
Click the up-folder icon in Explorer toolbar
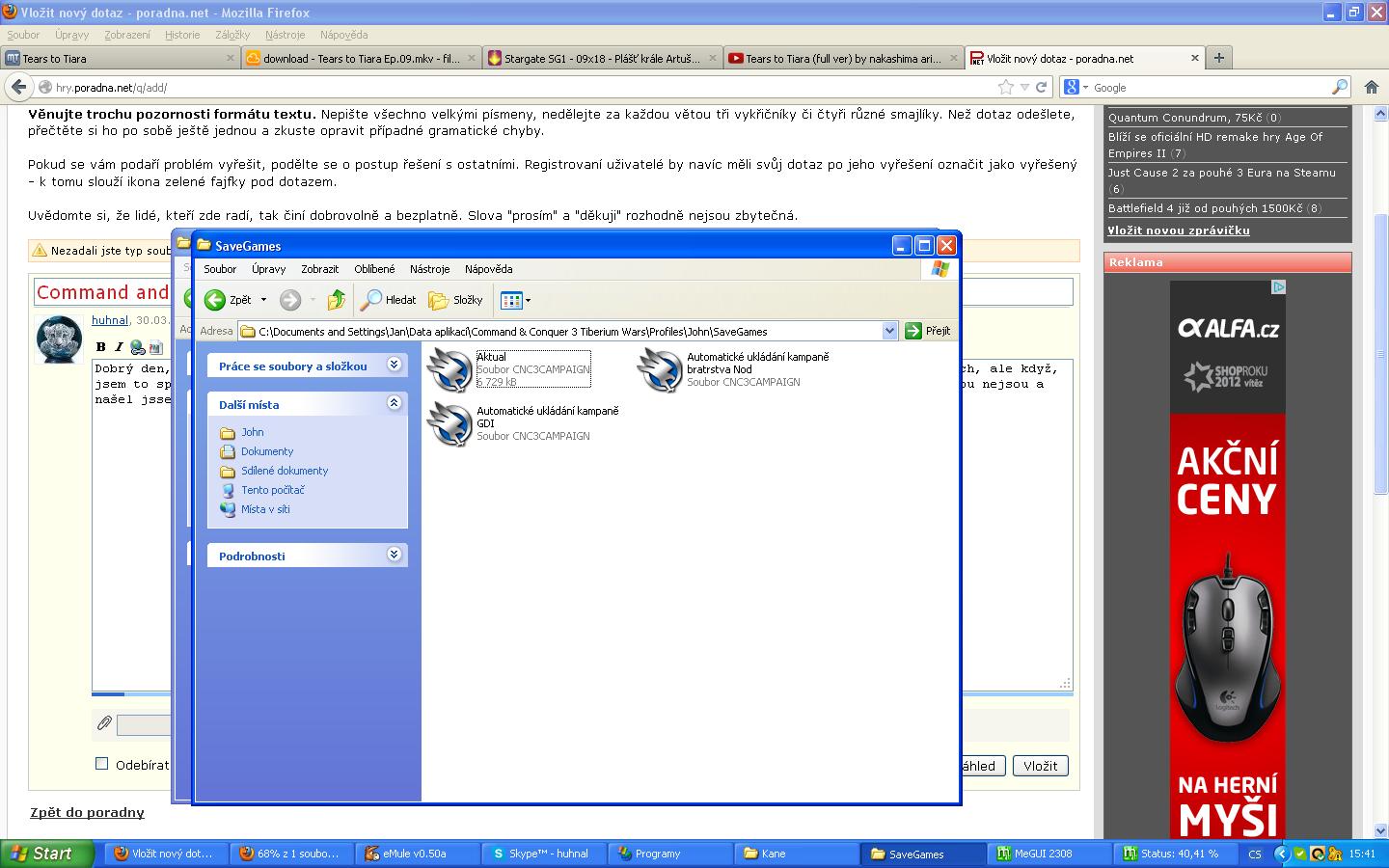click(x=336, y=300)
